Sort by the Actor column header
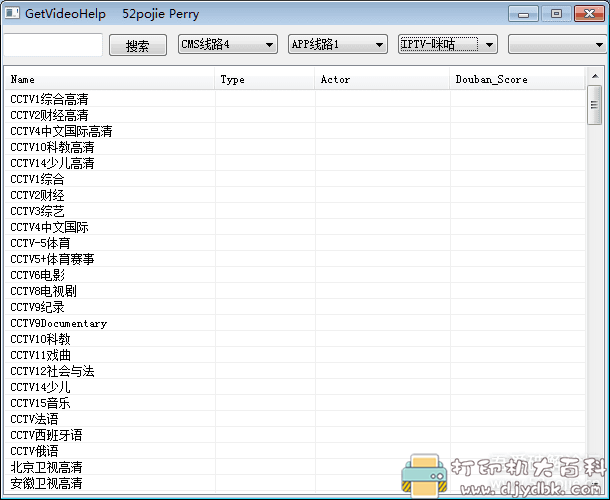 tap(382, 79)
